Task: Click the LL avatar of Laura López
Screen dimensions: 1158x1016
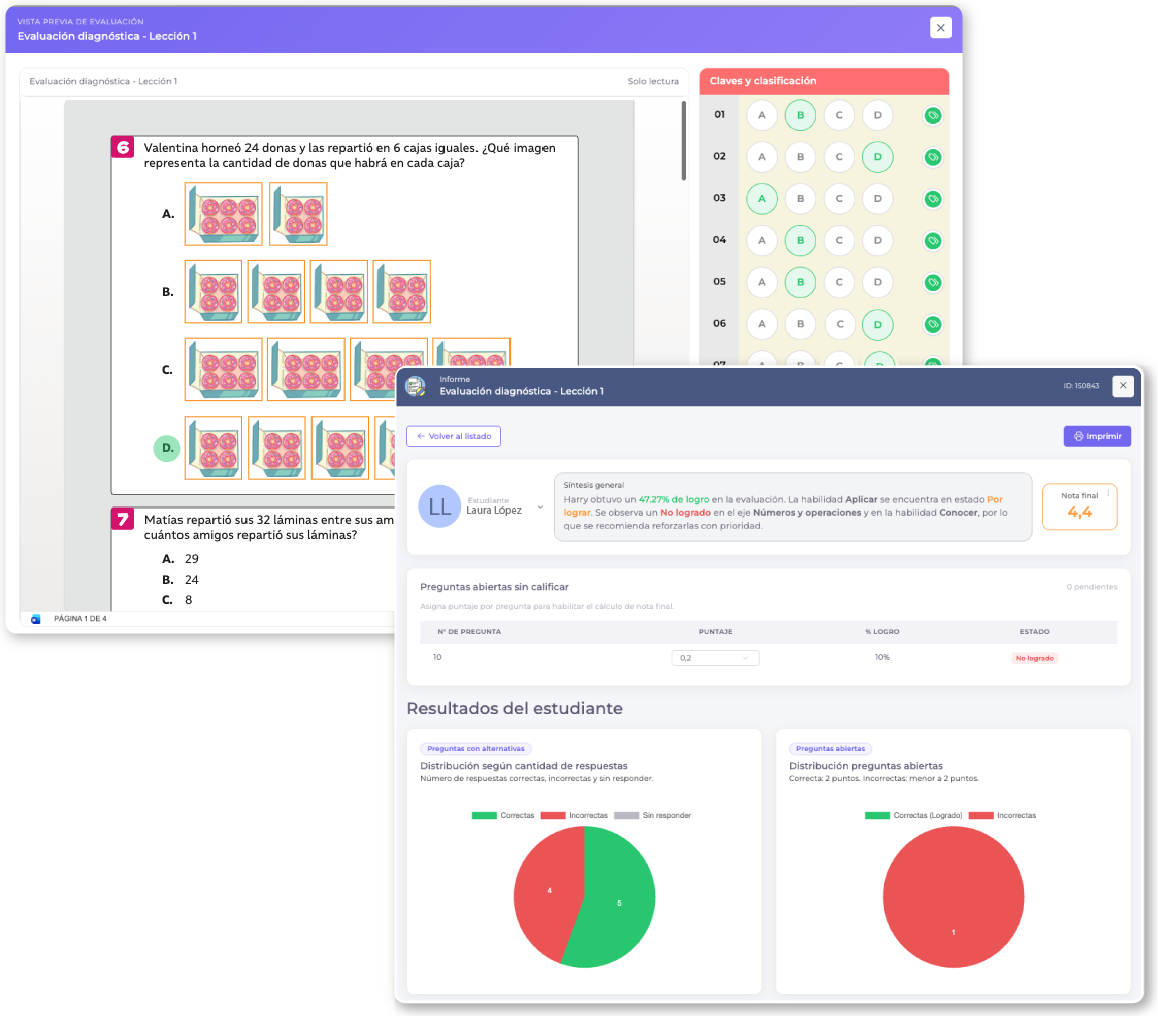Action: pyautogui.click(x=439, y=506)
